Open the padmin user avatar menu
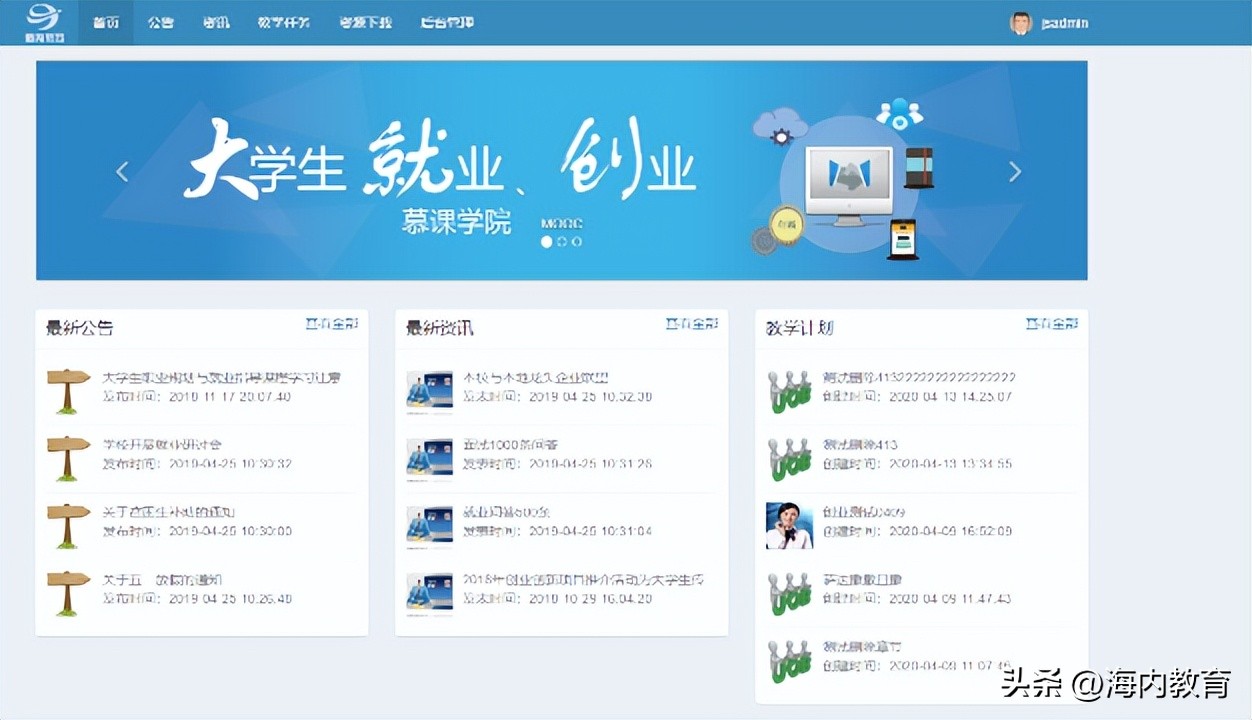Screen dimensions: 1252x720 click(1020, 22)
